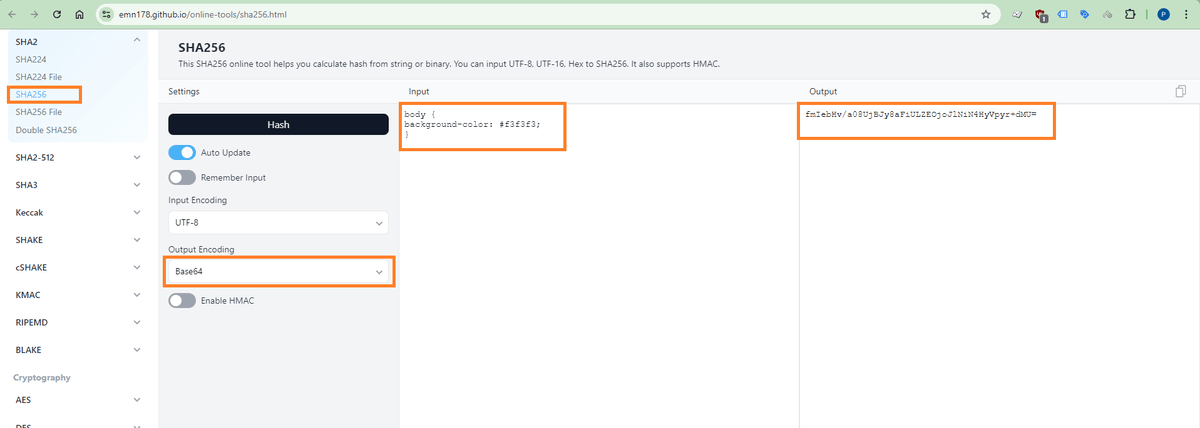Open the blue tag extension icon
Screen dimensions: 1200x428
click(x=1086, y=15)
